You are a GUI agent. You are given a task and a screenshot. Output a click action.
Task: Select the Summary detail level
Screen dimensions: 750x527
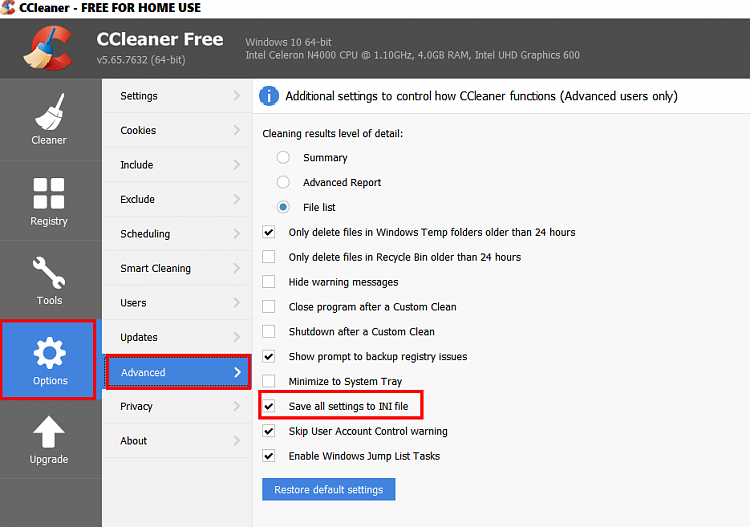point(283,157)
